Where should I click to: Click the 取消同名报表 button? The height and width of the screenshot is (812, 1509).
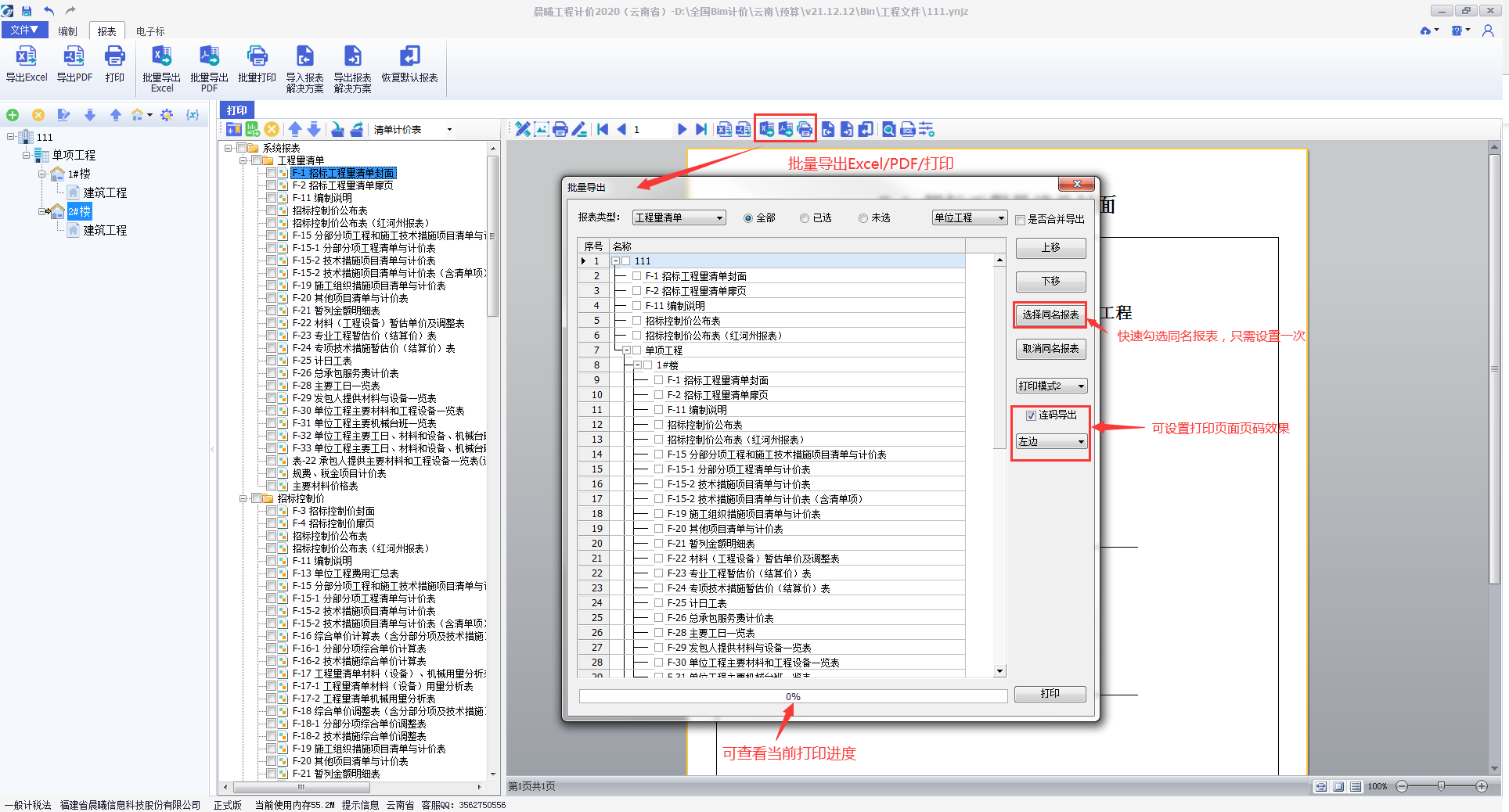point(1050,349)
